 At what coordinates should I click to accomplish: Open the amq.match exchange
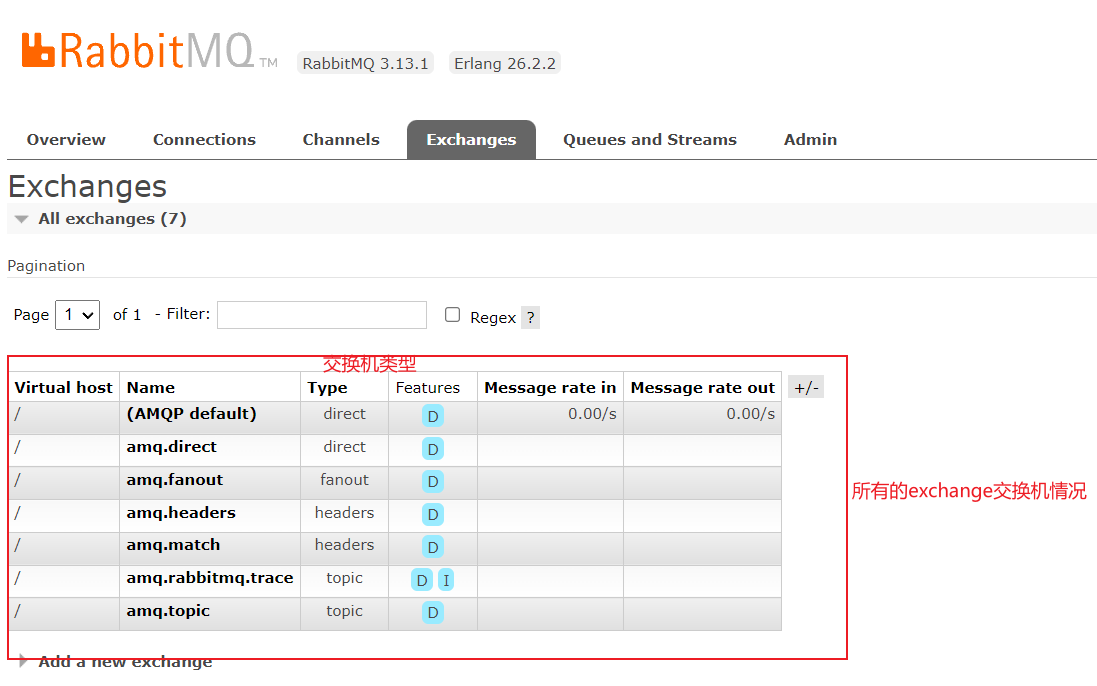tap(174, 545)
